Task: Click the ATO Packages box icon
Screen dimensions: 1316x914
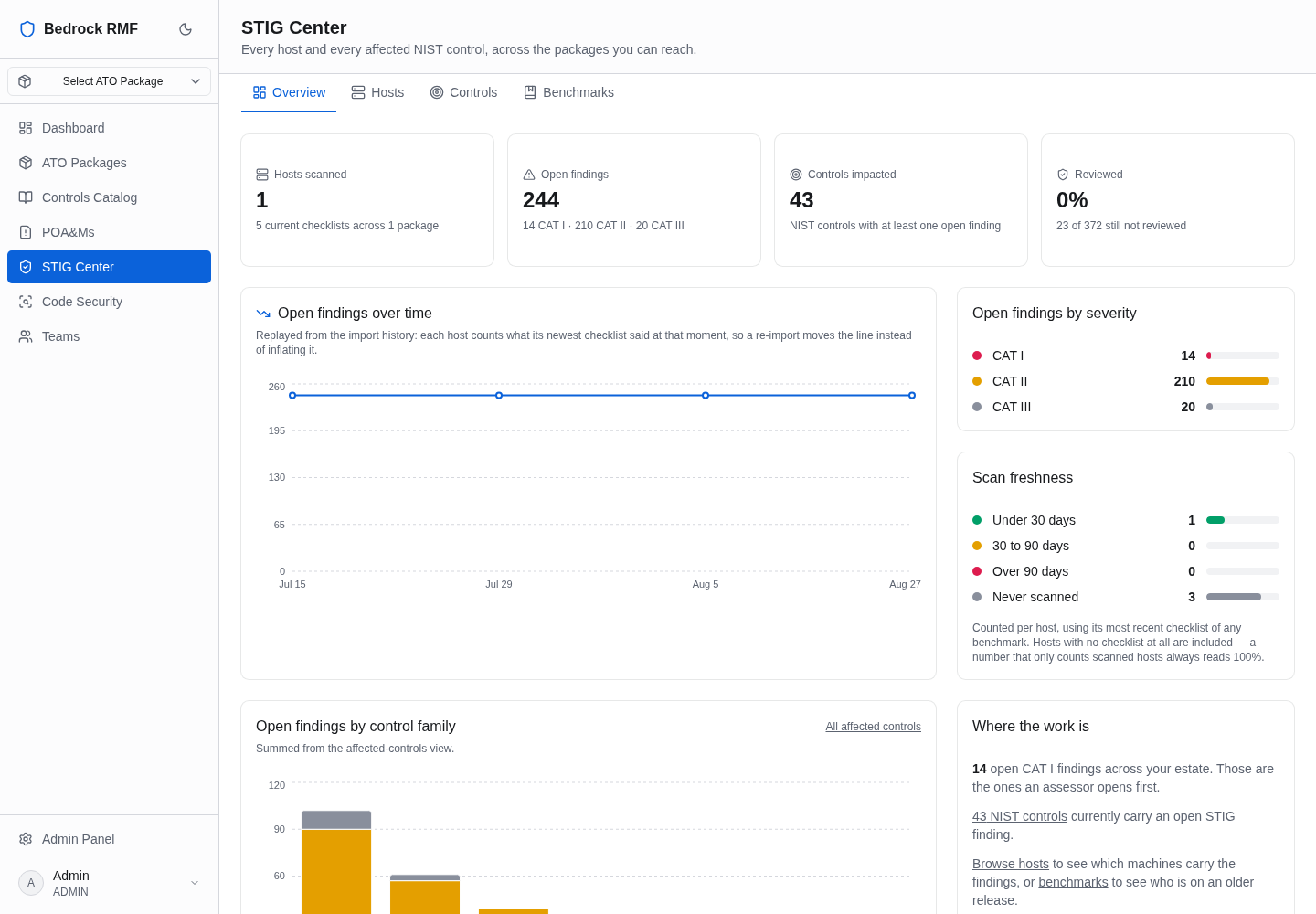Action: 26,163
